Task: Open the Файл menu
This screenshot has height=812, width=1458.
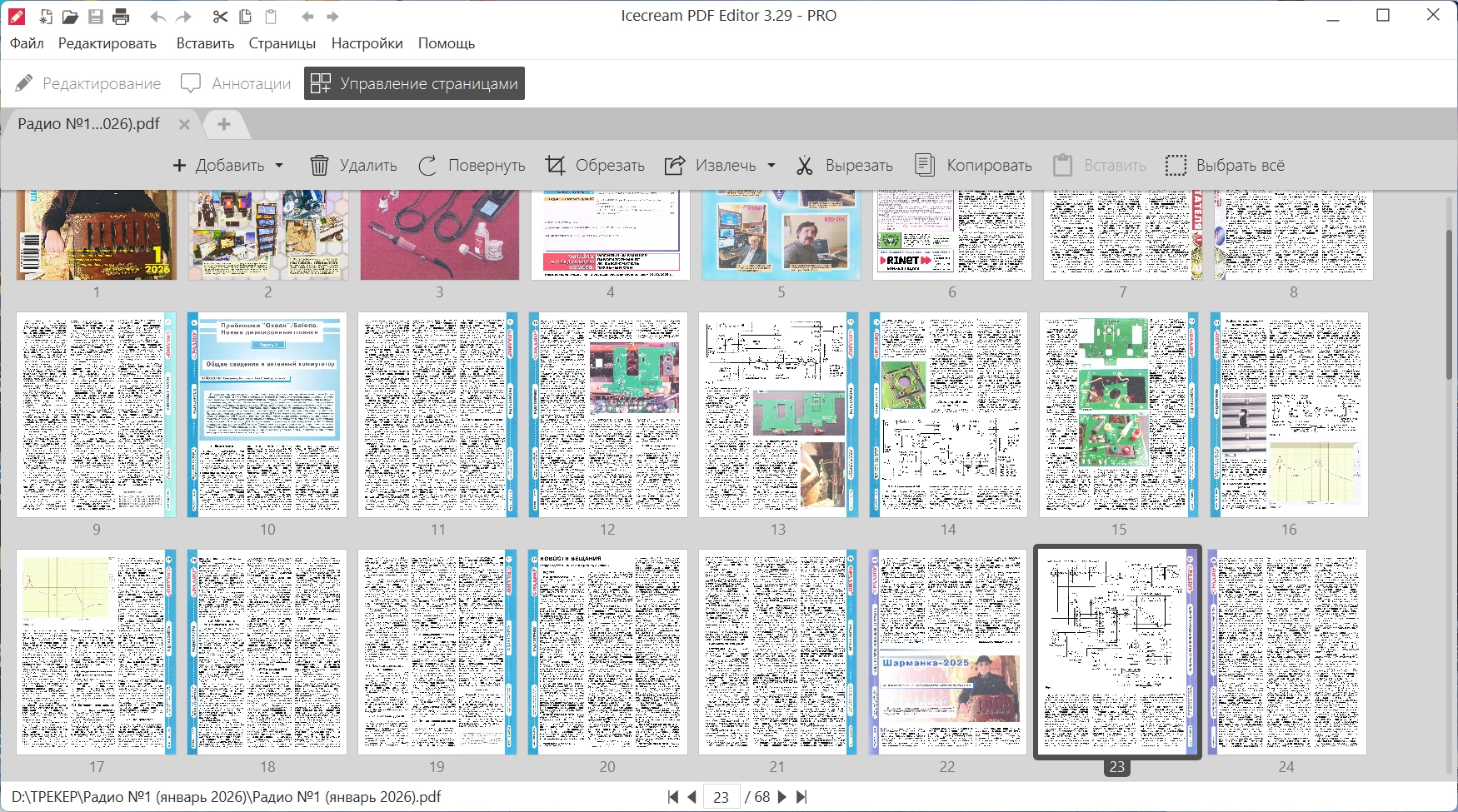Action: point(27,43)
